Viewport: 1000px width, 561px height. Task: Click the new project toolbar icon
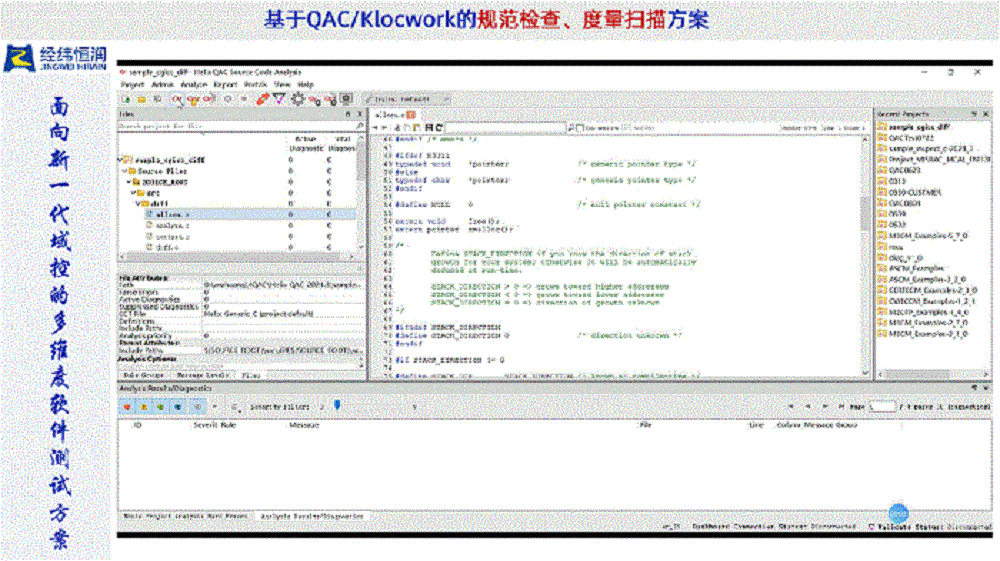127,99
